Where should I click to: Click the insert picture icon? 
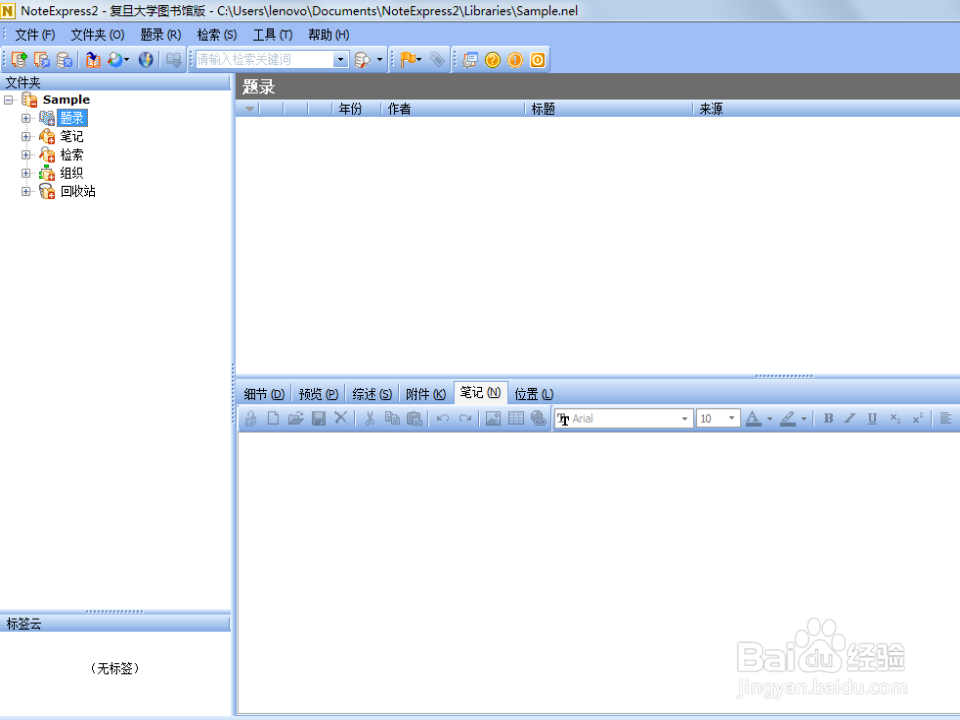click(x=493, y=418)
